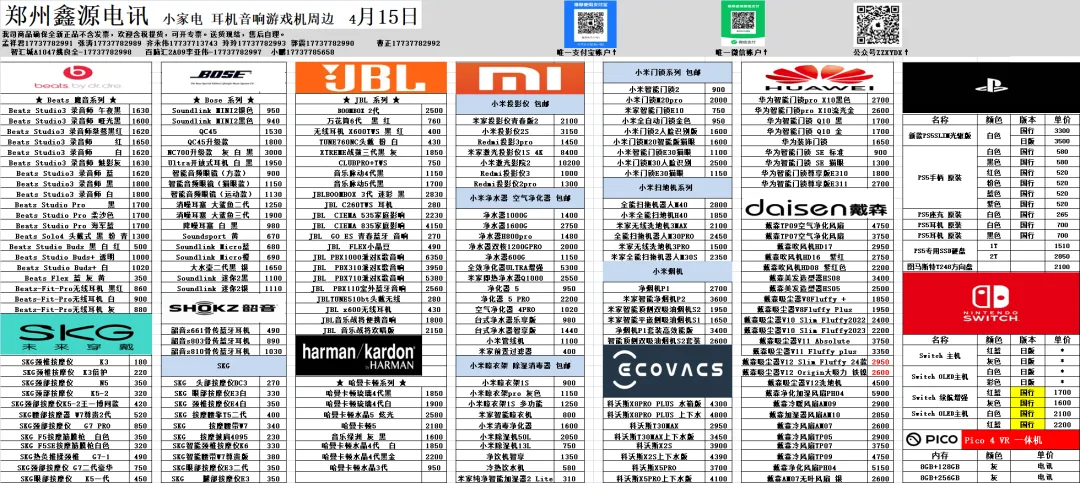The image size is (1080, 483).
Task: Click the 8GB+128GB memory cell
Action: click(x=939, y=466)
